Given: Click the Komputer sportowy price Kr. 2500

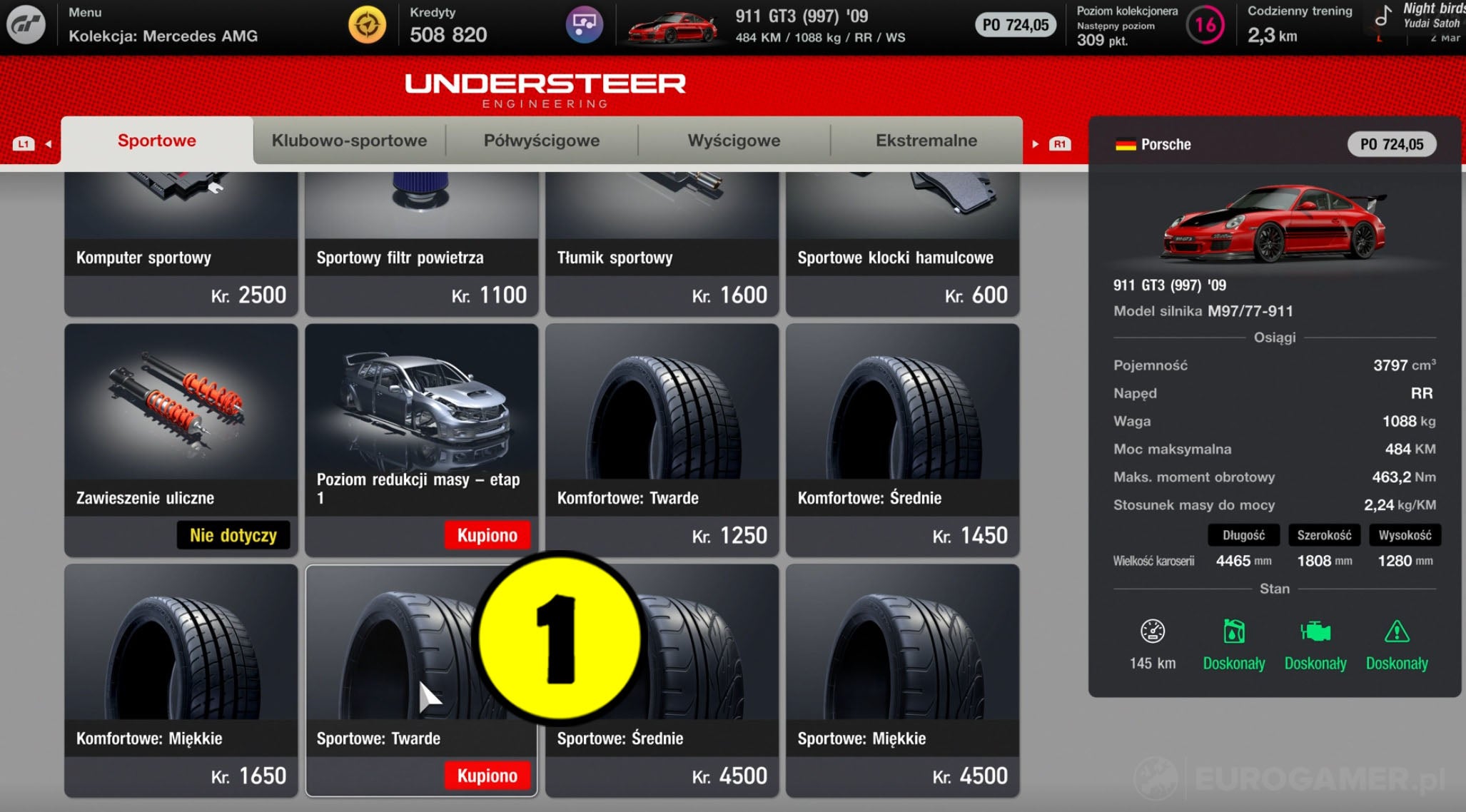Looking at the screenshot, I should tap(248, 295).
